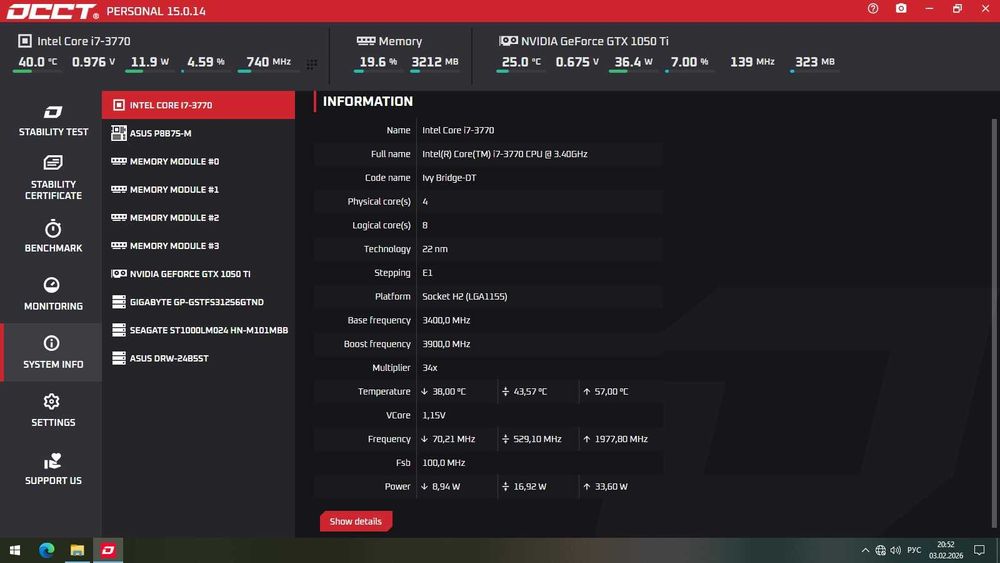Viewport: 1000px width, 563px height.
Task: Open the Monitoring gauge section
Action: pos(53,294)
